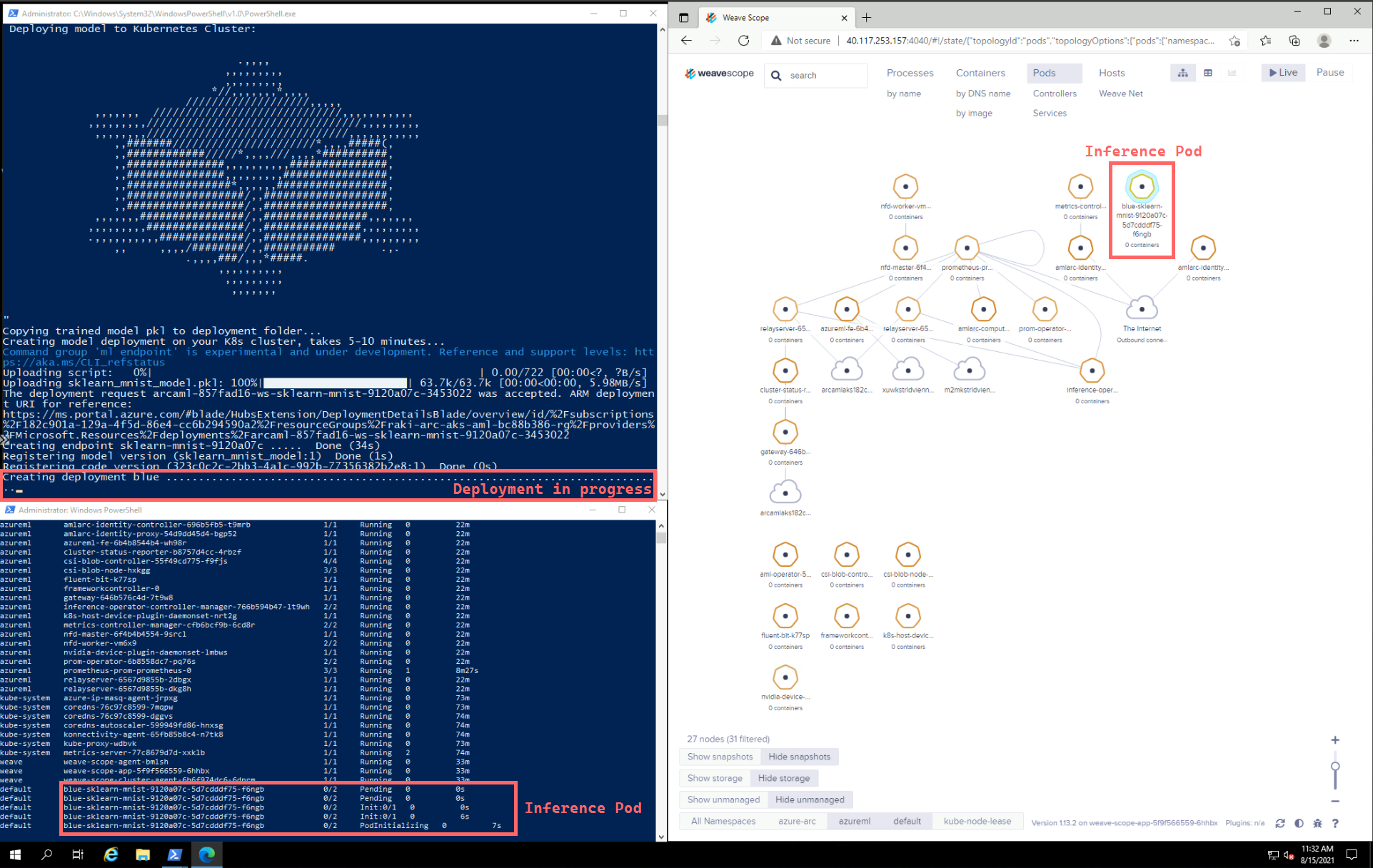This screenshot has height=868, width=1373.
Task: Click the zoom slider handle
Action: pos(1334,766)
